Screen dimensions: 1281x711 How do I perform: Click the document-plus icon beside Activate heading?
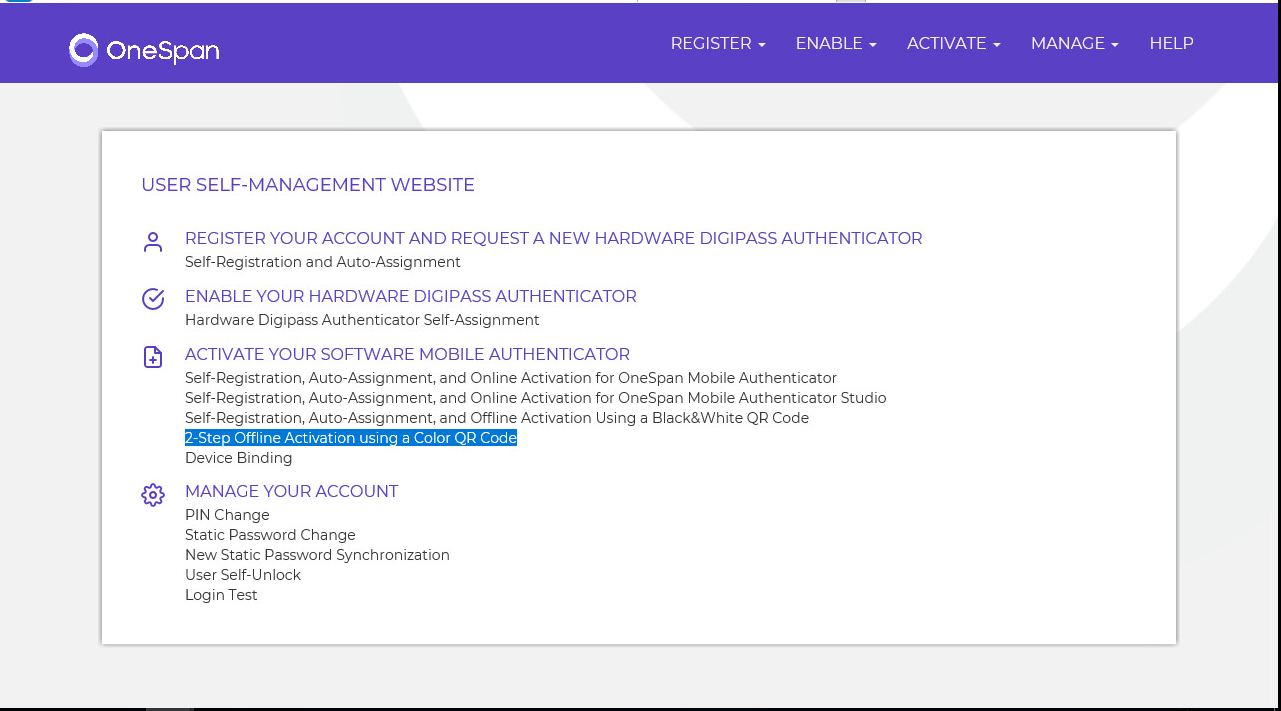pyautogui.click(x=153, y=357)
